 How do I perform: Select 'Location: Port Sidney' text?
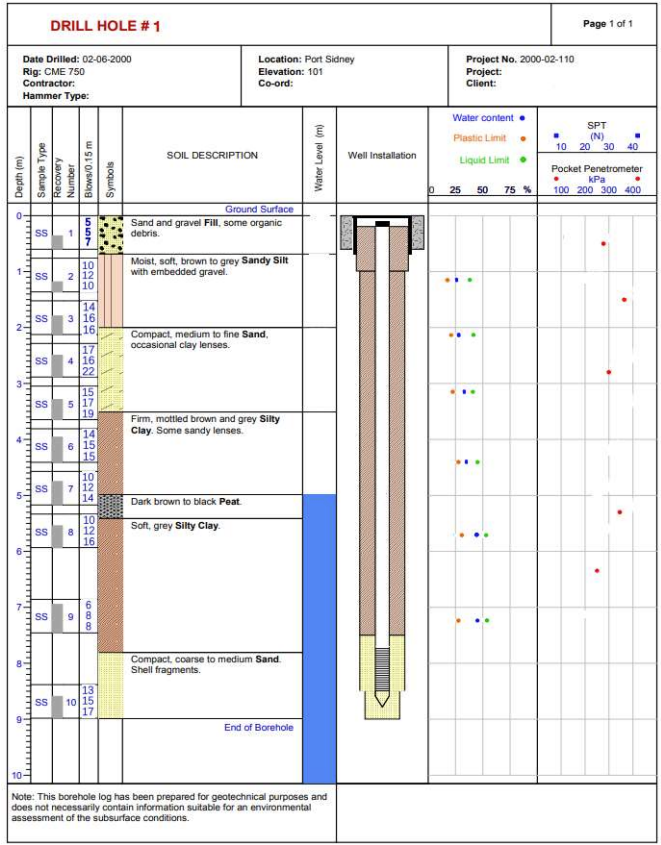pos(307,59)
